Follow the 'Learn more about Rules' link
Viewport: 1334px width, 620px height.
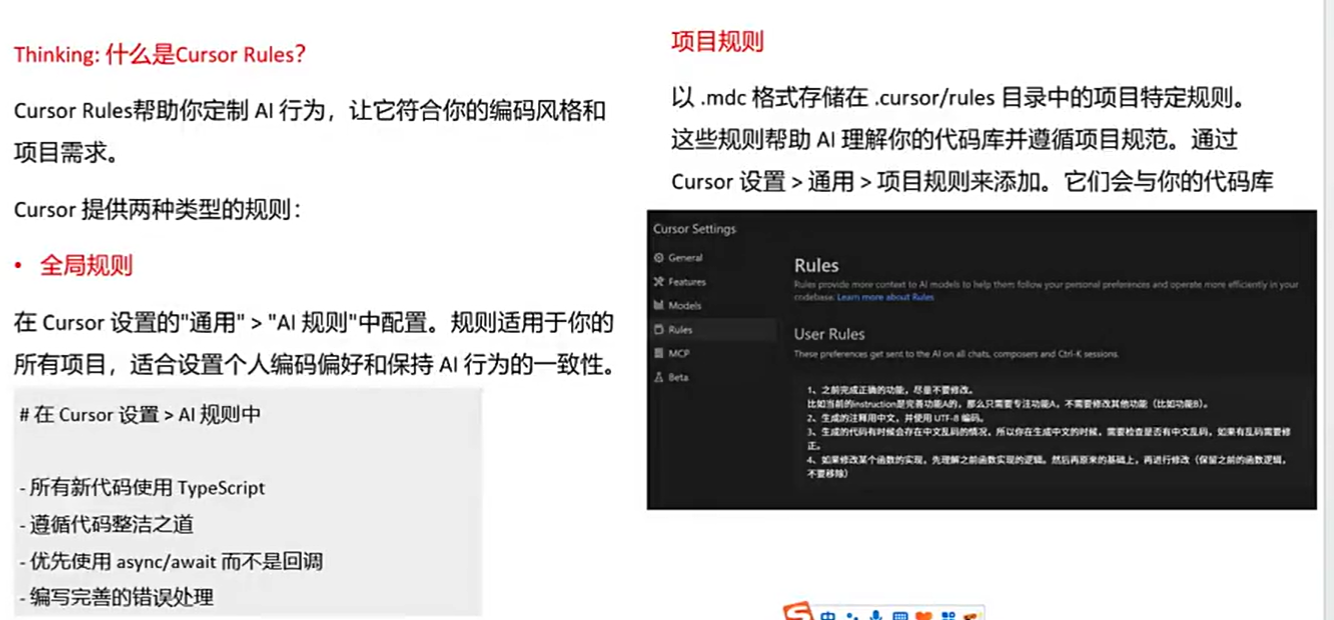tap(885, 297)
